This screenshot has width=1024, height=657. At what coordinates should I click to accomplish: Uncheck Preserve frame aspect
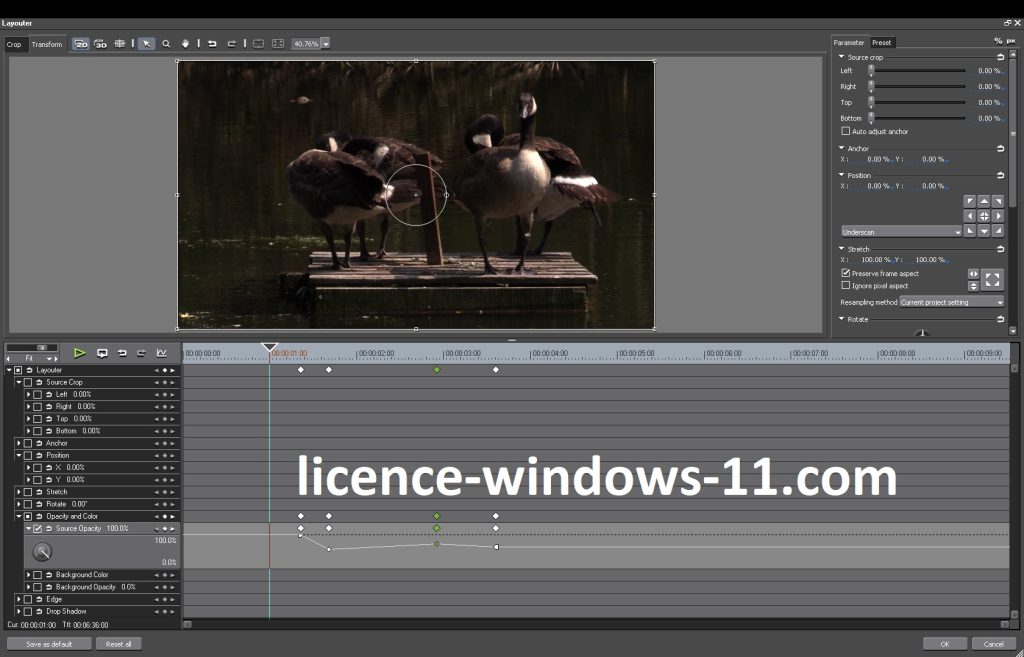click(846, 273)
